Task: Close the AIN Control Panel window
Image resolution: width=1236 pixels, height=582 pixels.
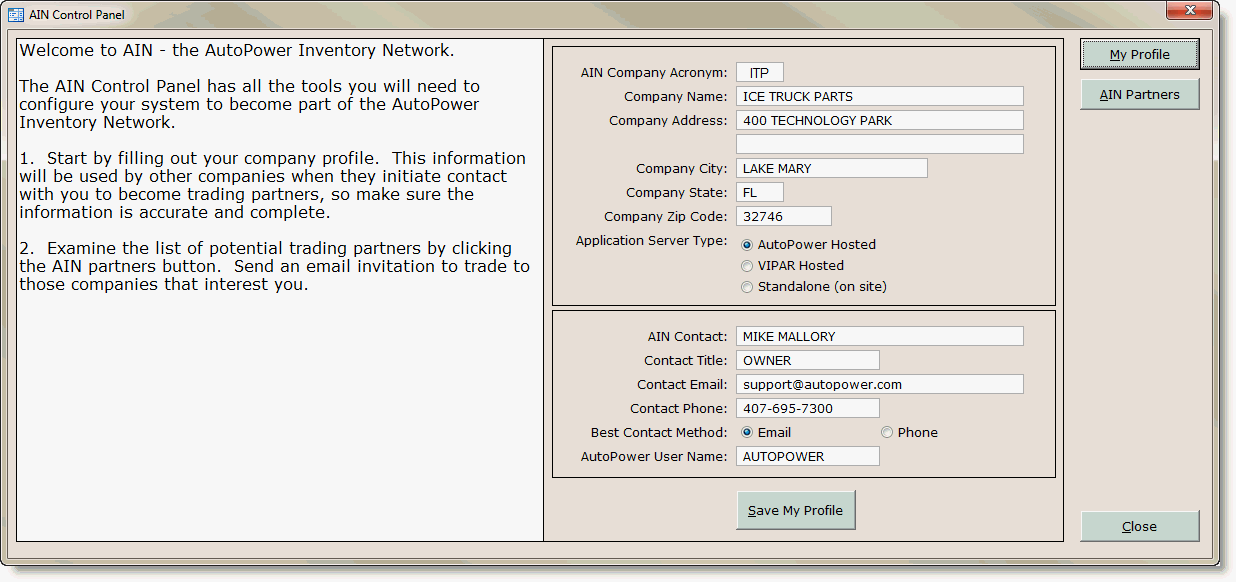Action: tap(1190, 10)
